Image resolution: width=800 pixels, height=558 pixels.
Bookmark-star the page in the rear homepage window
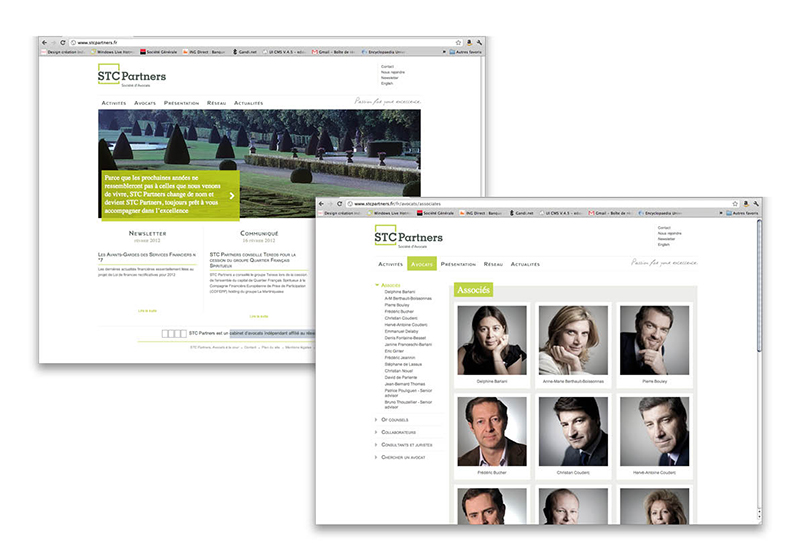tap(458, 43)
